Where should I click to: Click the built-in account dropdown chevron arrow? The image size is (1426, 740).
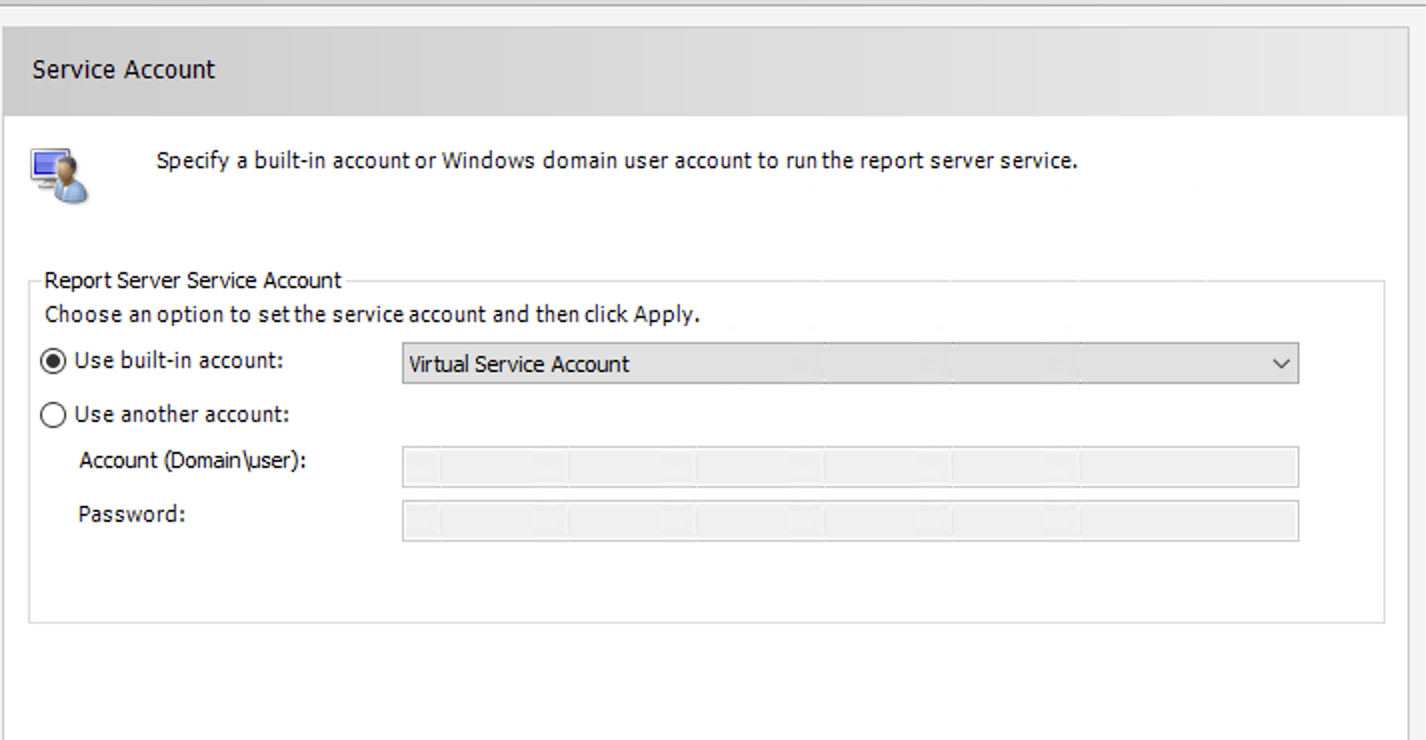(x=1281, y=364)
